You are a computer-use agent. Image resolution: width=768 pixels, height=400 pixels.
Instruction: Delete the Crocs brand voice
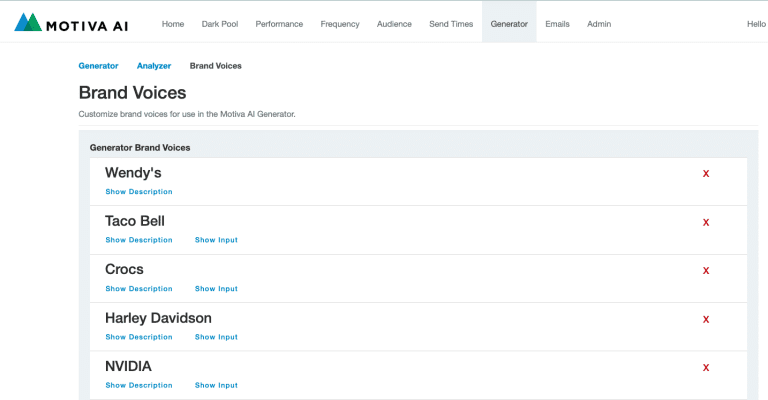(706, 271)
